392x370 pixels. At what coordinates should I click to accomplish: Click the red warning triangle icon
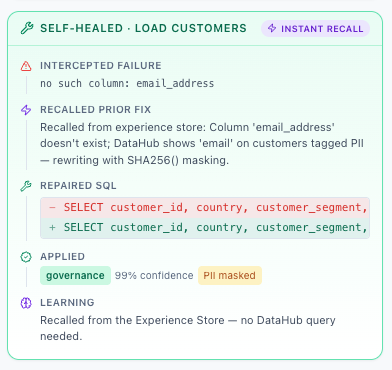pyautogui.click(x=26, y=66)
